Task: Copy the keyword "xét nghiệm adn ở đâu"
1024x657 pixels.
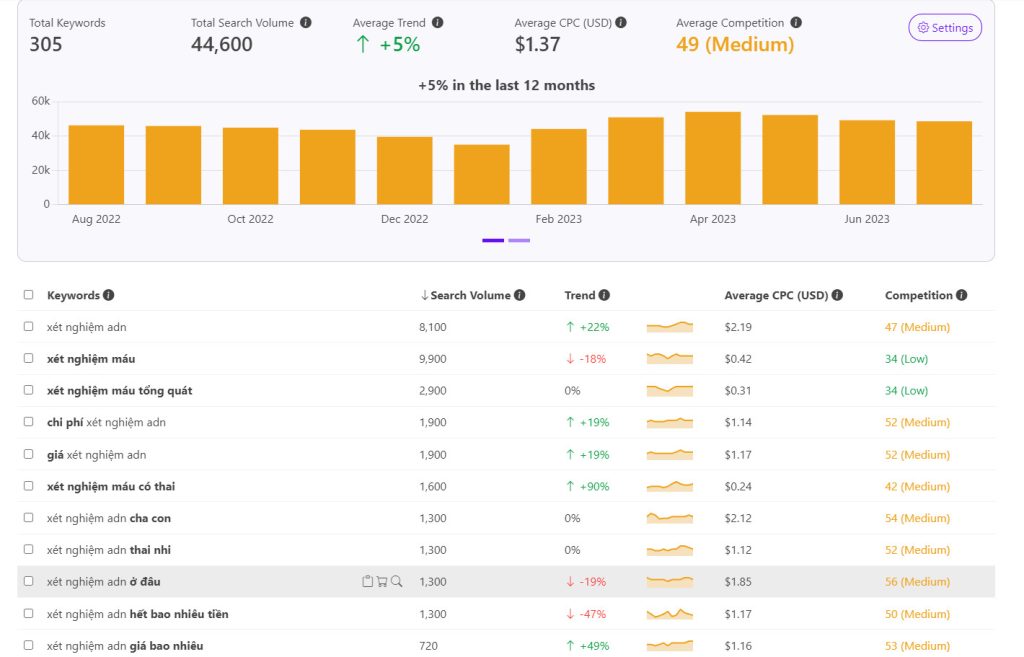Action: [x=367, y=581]
